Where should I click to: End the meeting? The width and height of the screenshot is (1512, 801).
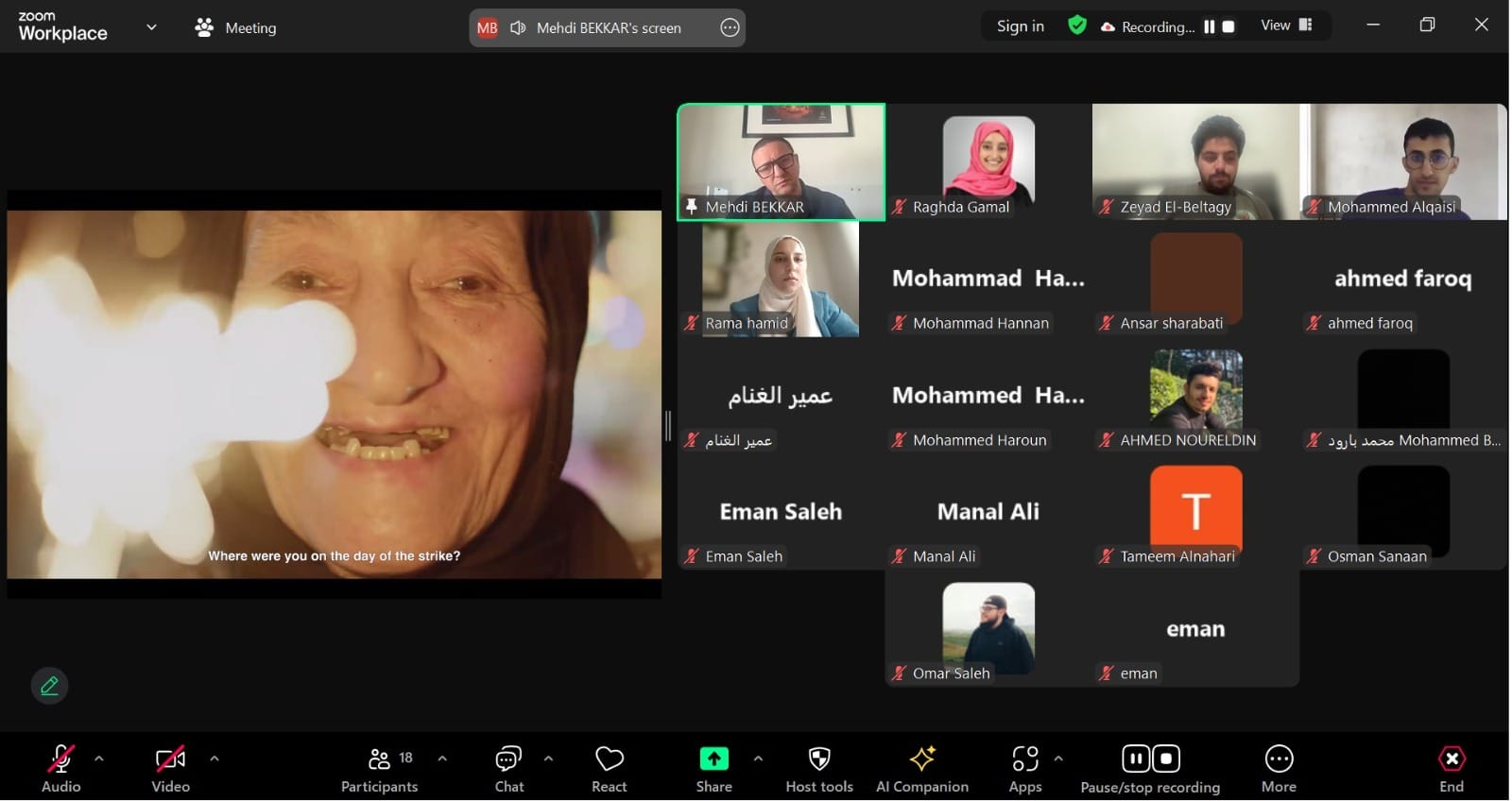pyautogui.click(x=1451, y=769)
